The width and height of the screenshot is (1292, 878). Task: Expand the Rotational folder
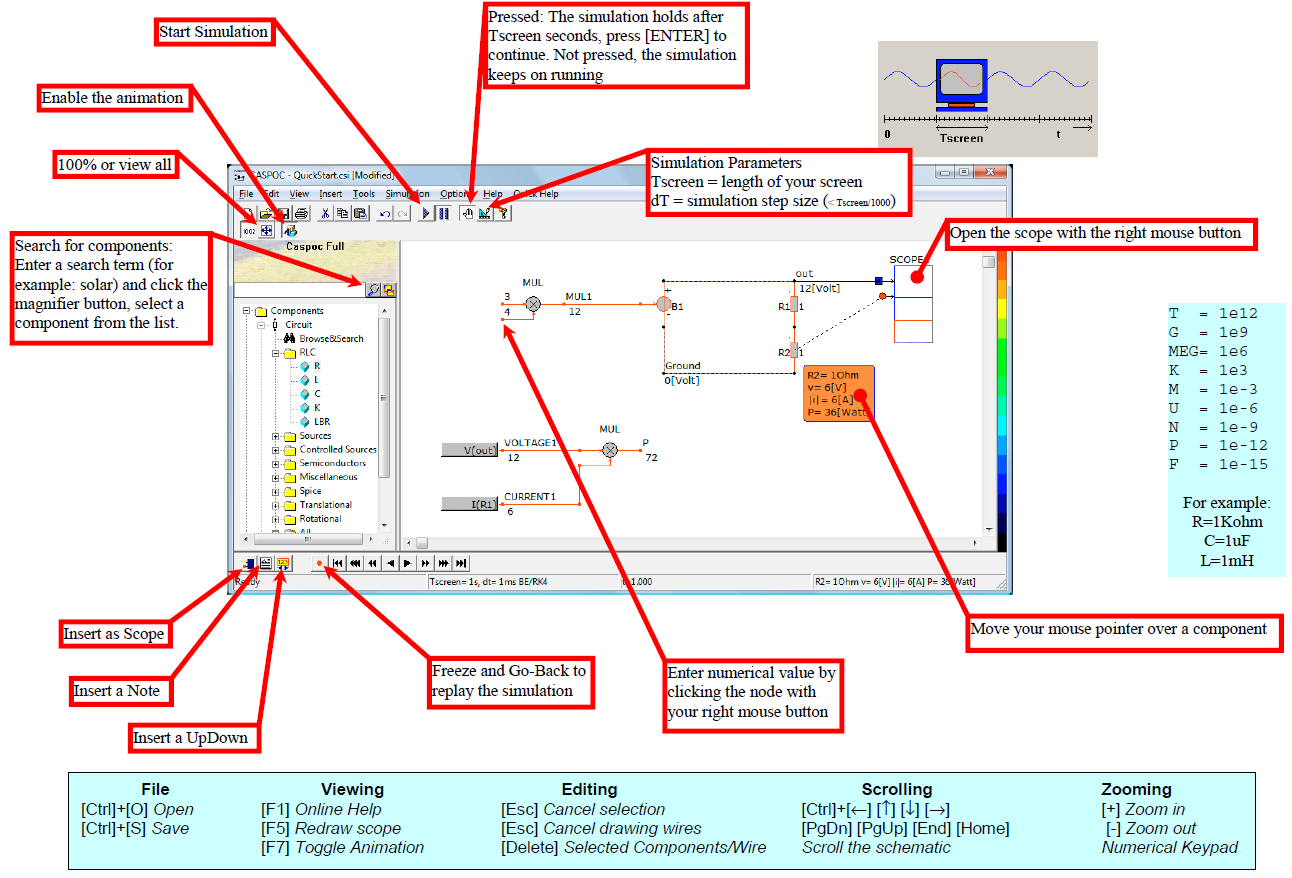(276, 519)
